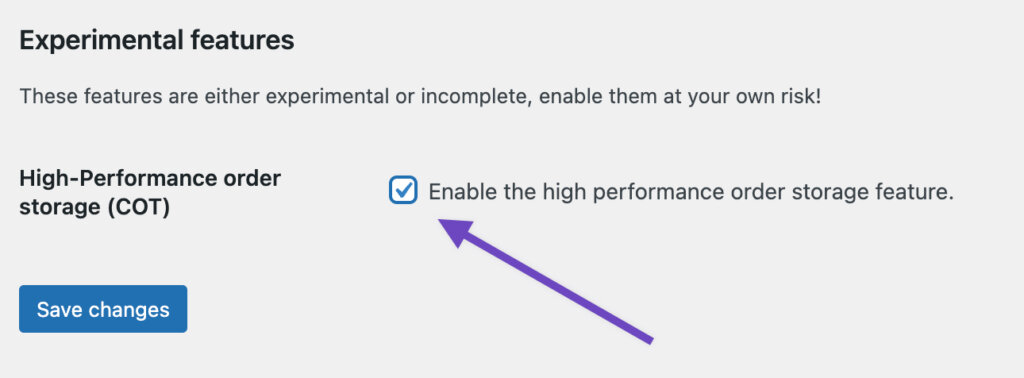Click the purple arrow annotation
The image size is (1024, 378).
pyautogui.click(x=545, y=281)
